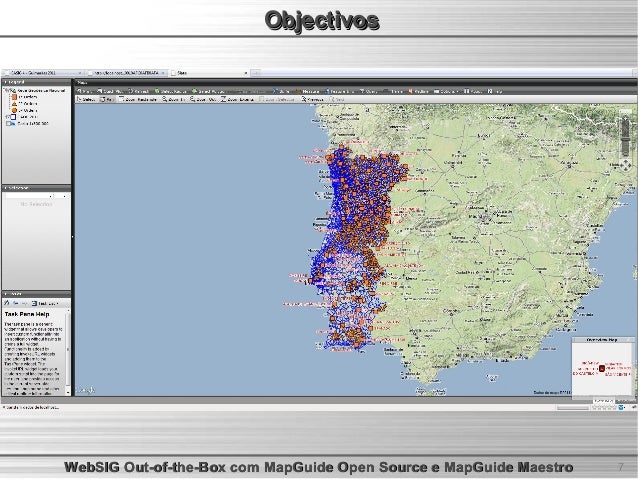Toggle the bottom legend layer checkbox
The image size is (638, 479).
point(6,124)
